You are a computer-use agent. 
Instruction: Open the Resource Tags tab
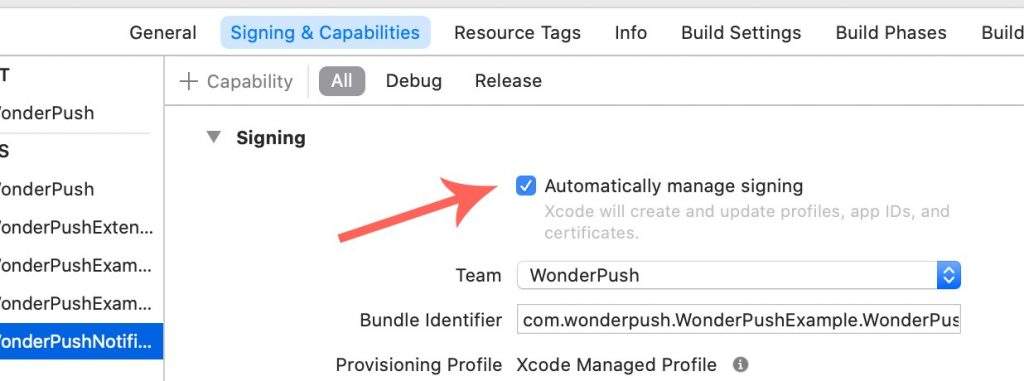point(517,33)
